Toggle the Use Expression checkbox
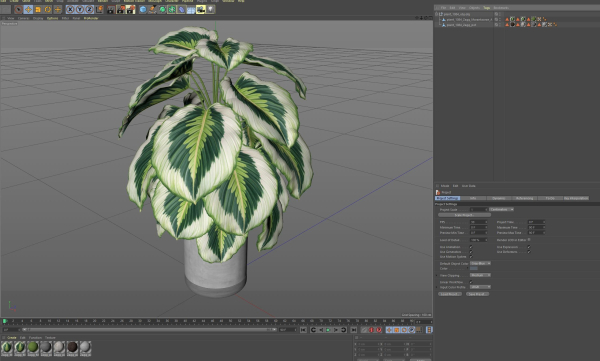This screenshot has width=600, height=361. pyautogui.click(x=529, y=247)
